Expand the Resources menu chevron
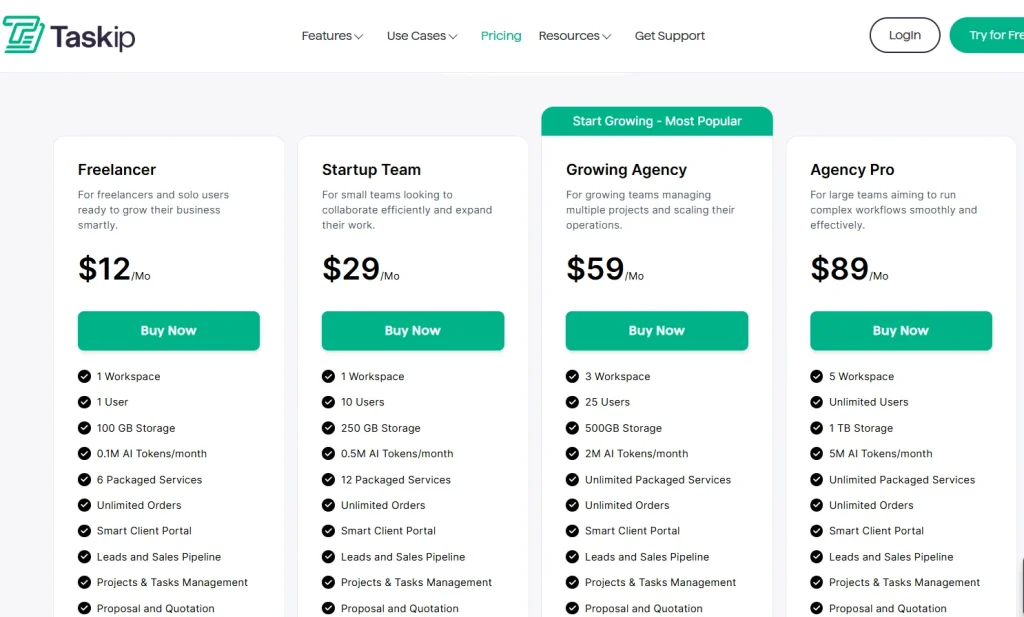This screenshot has width=1024, height=617. click(606, 37)
